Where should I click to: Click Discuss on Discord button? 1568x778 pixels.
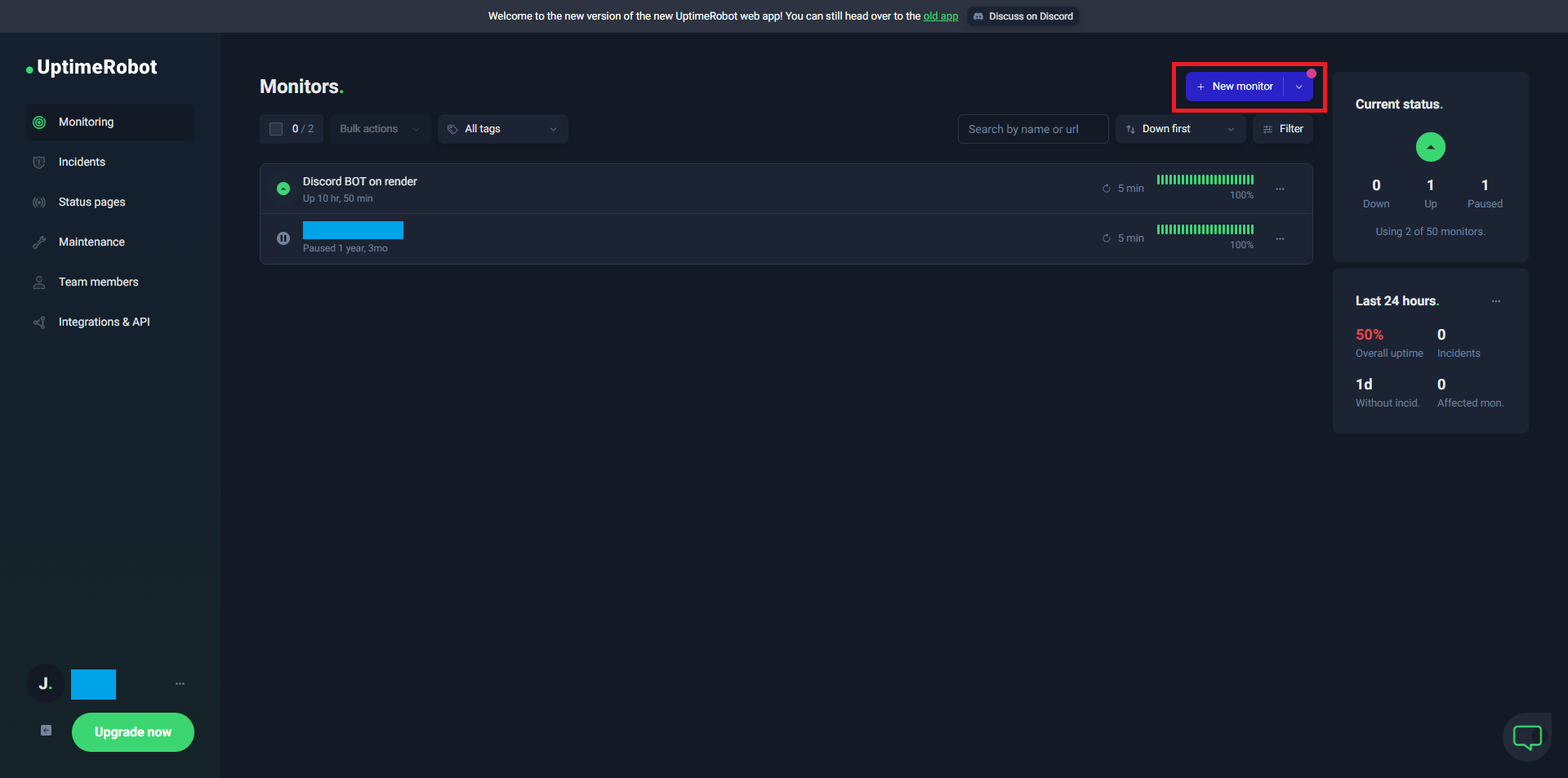1023,16
